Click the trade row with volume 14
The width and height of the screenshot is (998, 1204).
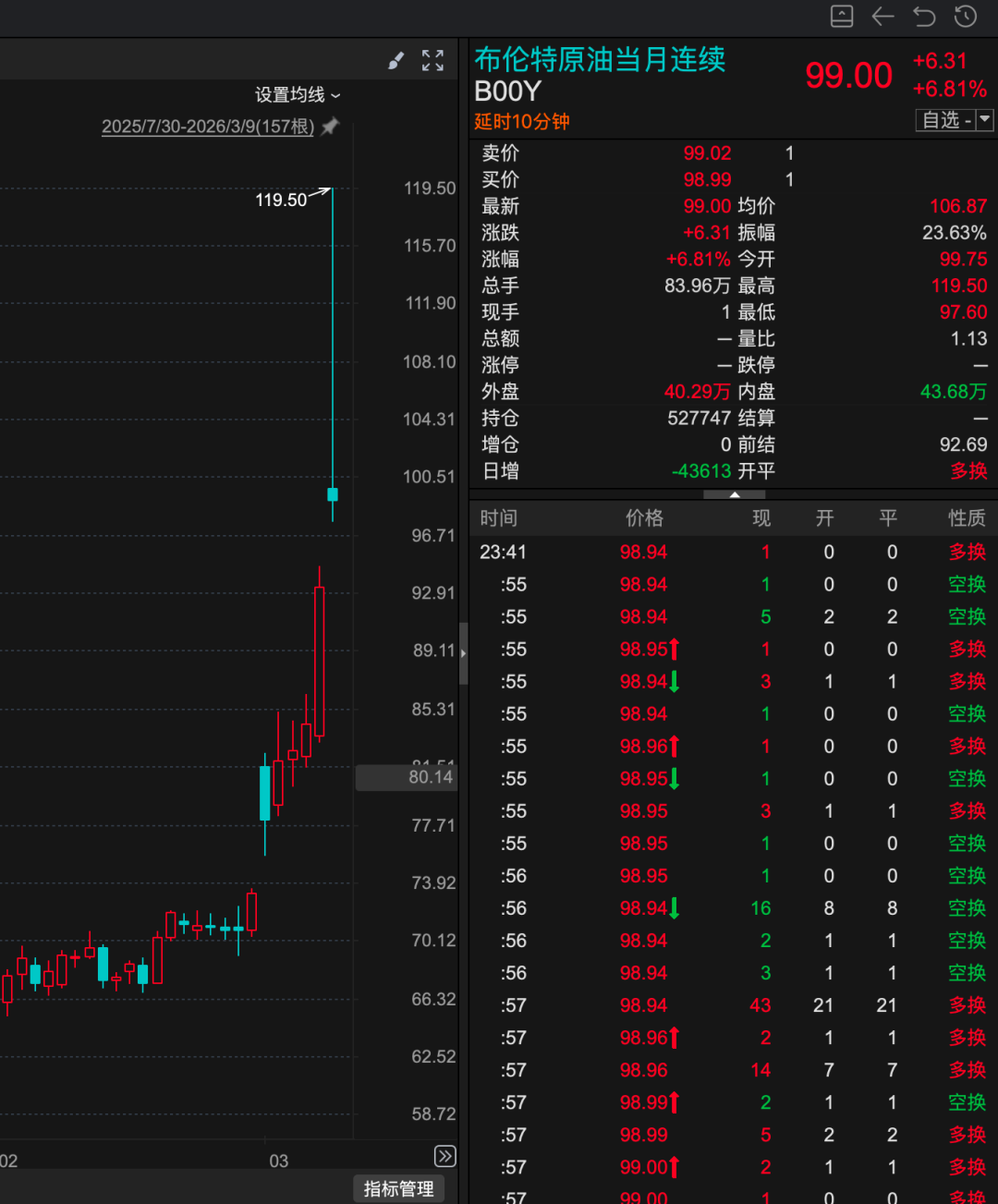click(734, 1070)
